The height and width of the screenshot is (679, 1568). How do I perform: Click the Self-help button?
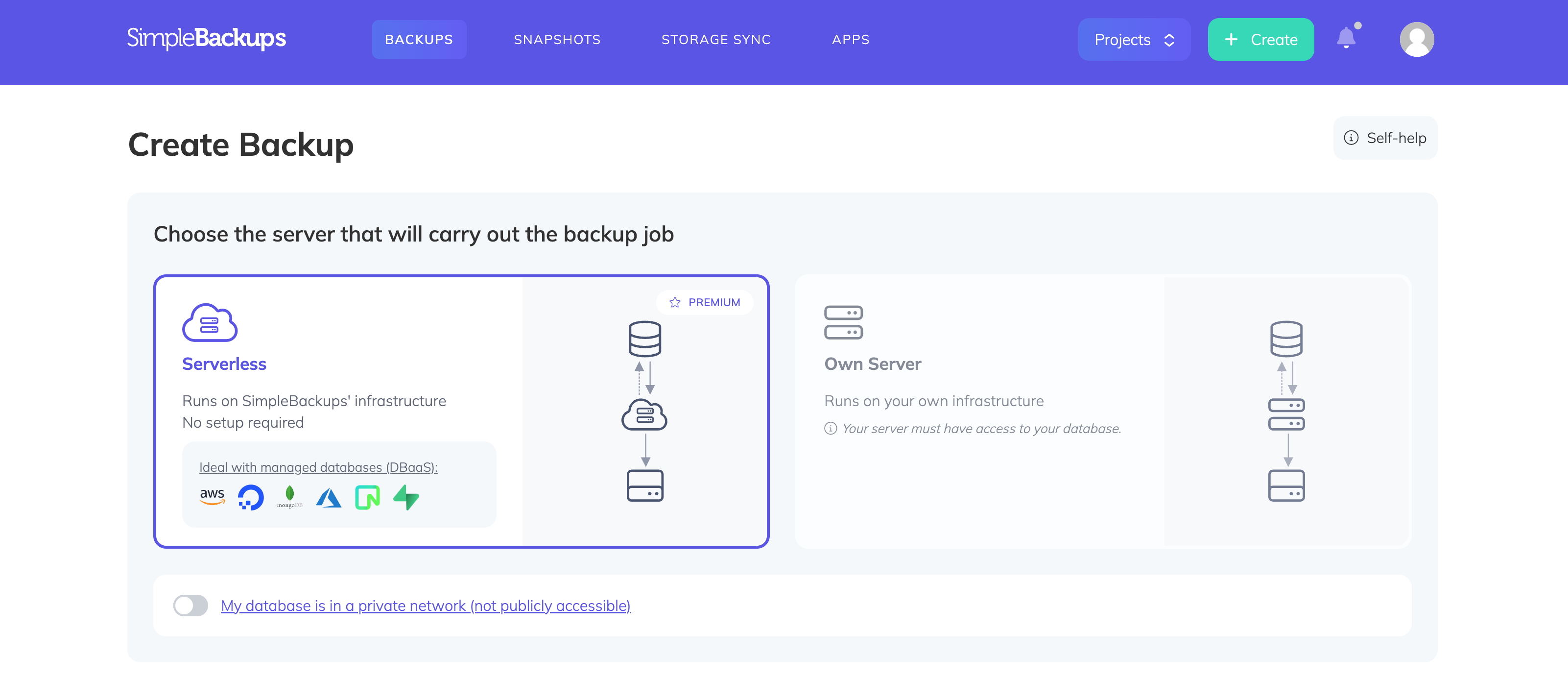tap(1385, 138)
